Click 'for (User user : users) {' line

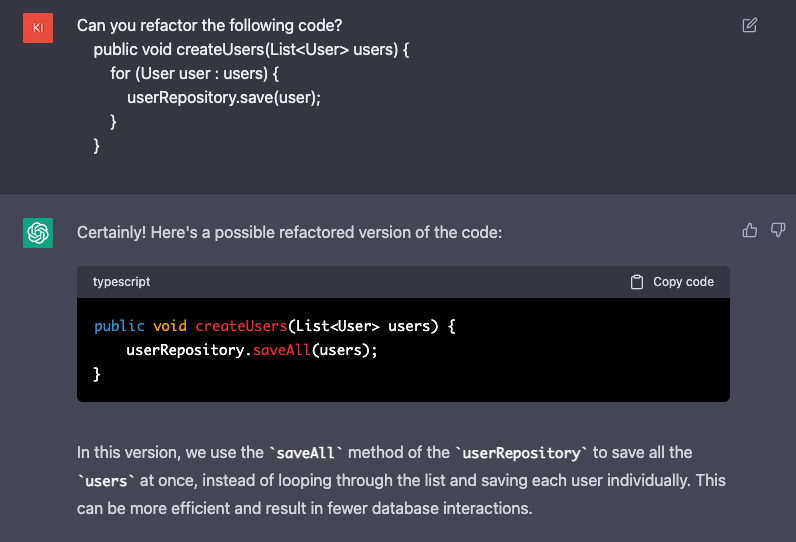pos(194,74)
